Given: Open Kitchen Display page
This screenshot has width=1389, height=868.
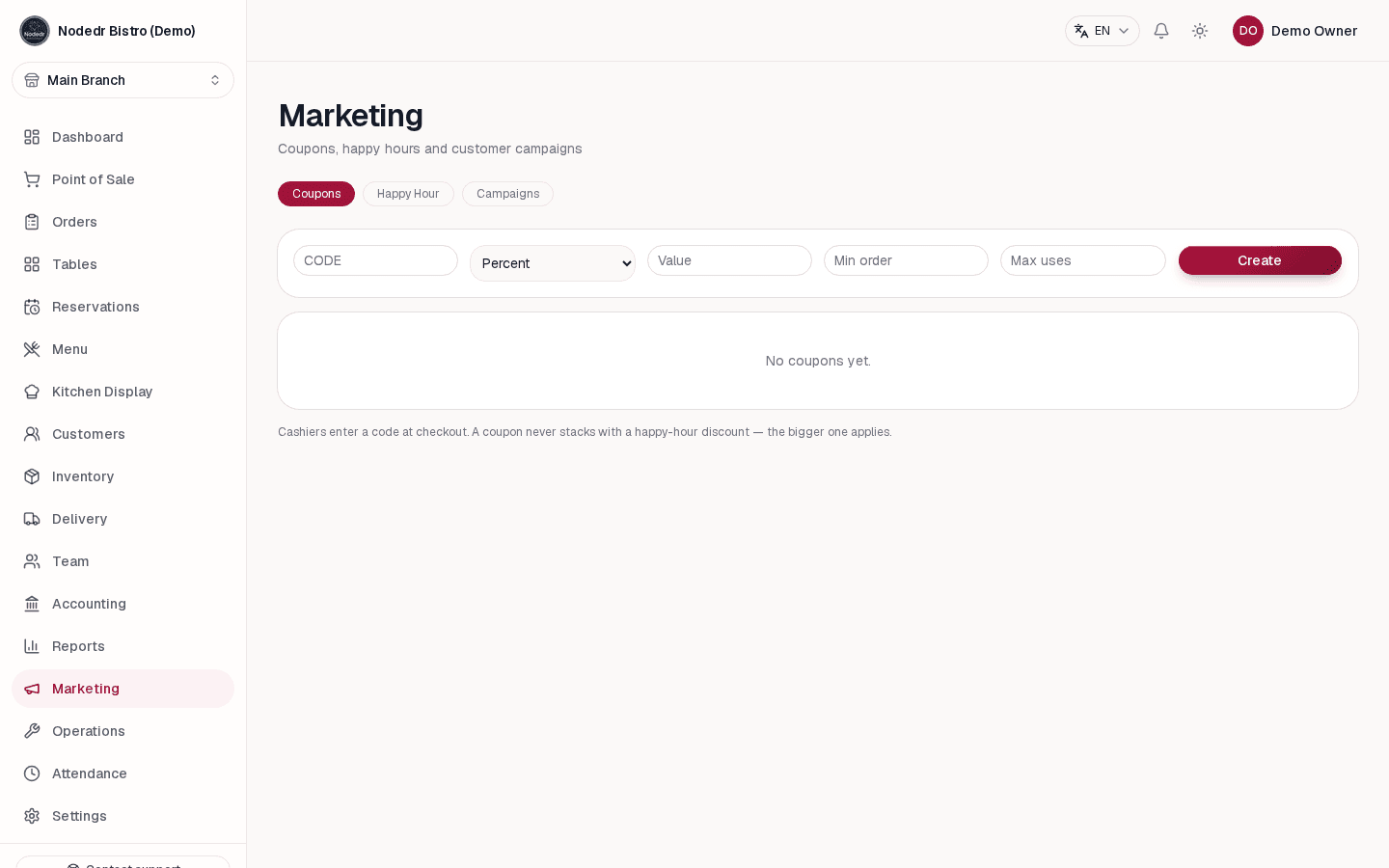Looking at the screenshot, I should tap(123, 392).
